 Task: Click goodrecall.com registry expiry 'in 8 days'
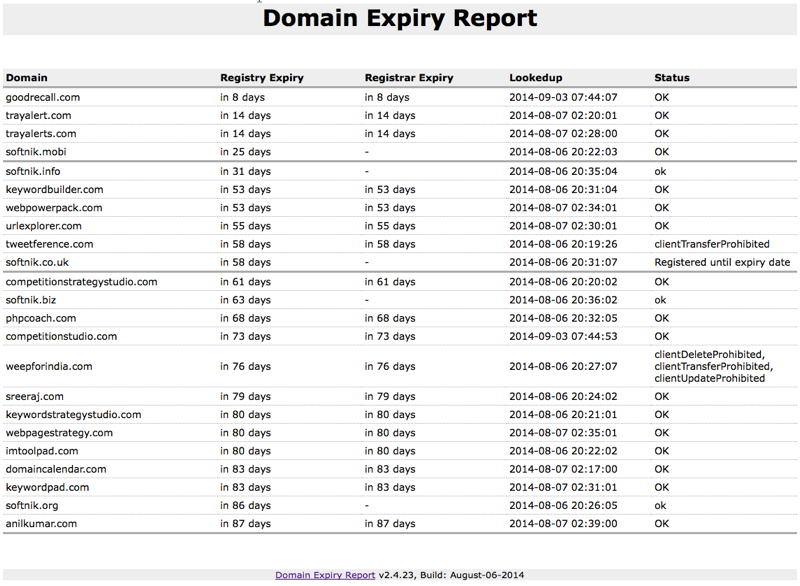coord(242,97)
